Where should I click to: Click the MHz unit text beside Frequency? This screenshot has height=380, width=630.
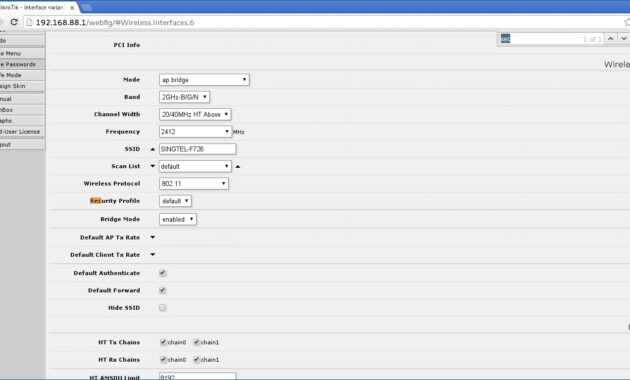coord(239,132)
